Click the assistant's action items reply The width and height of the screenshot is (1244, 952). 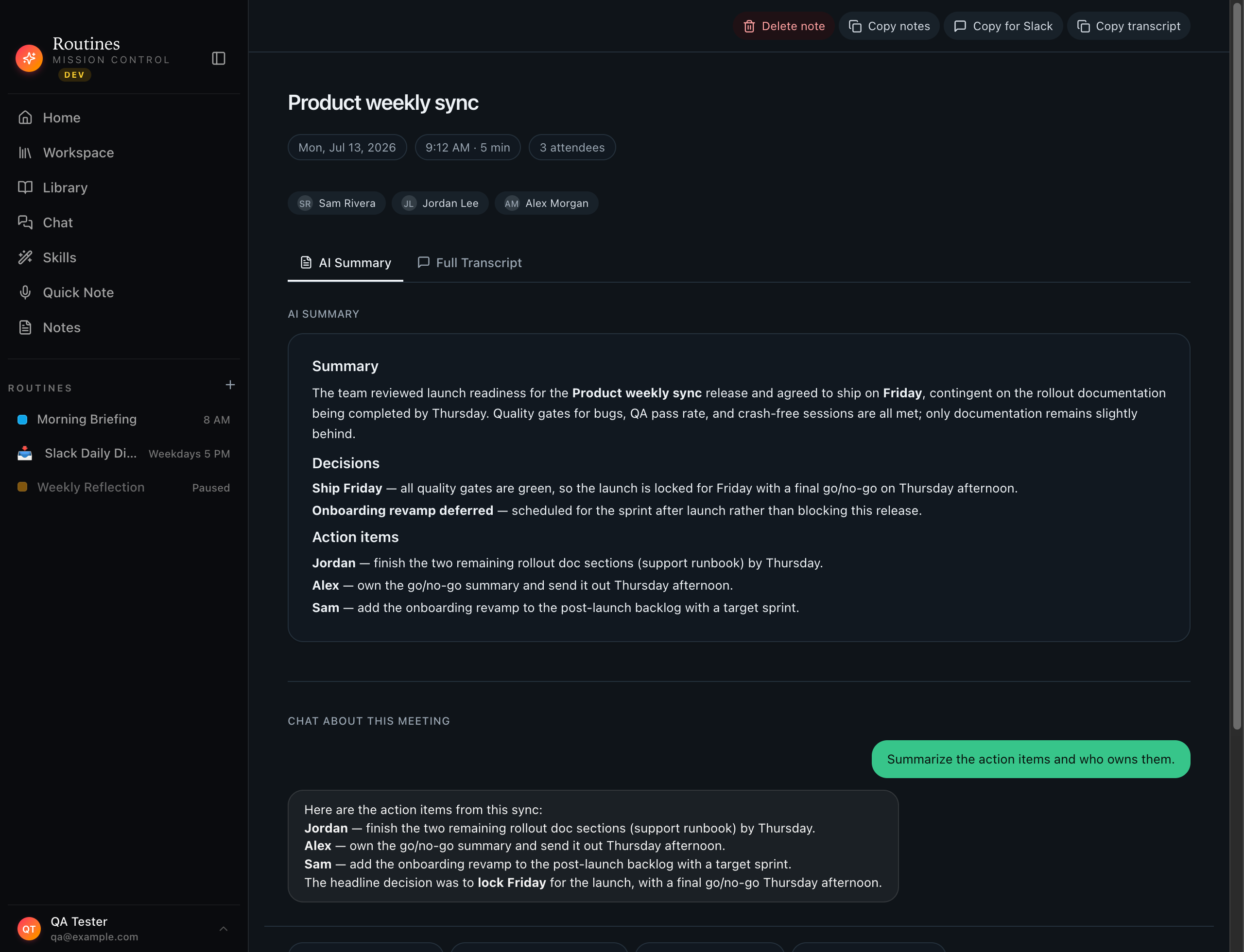pos(593,846)
